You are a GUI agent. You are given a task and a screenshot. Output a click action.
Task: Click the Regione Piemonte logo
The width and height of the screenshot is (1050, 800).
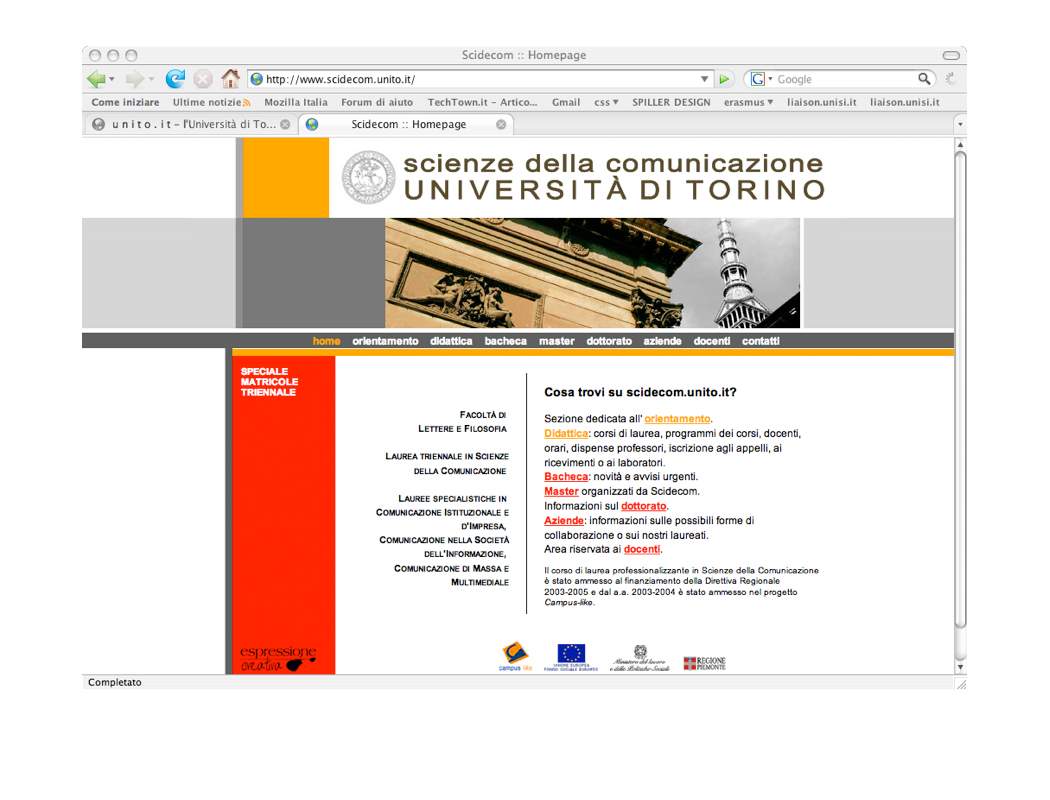[x=704, y=663]
